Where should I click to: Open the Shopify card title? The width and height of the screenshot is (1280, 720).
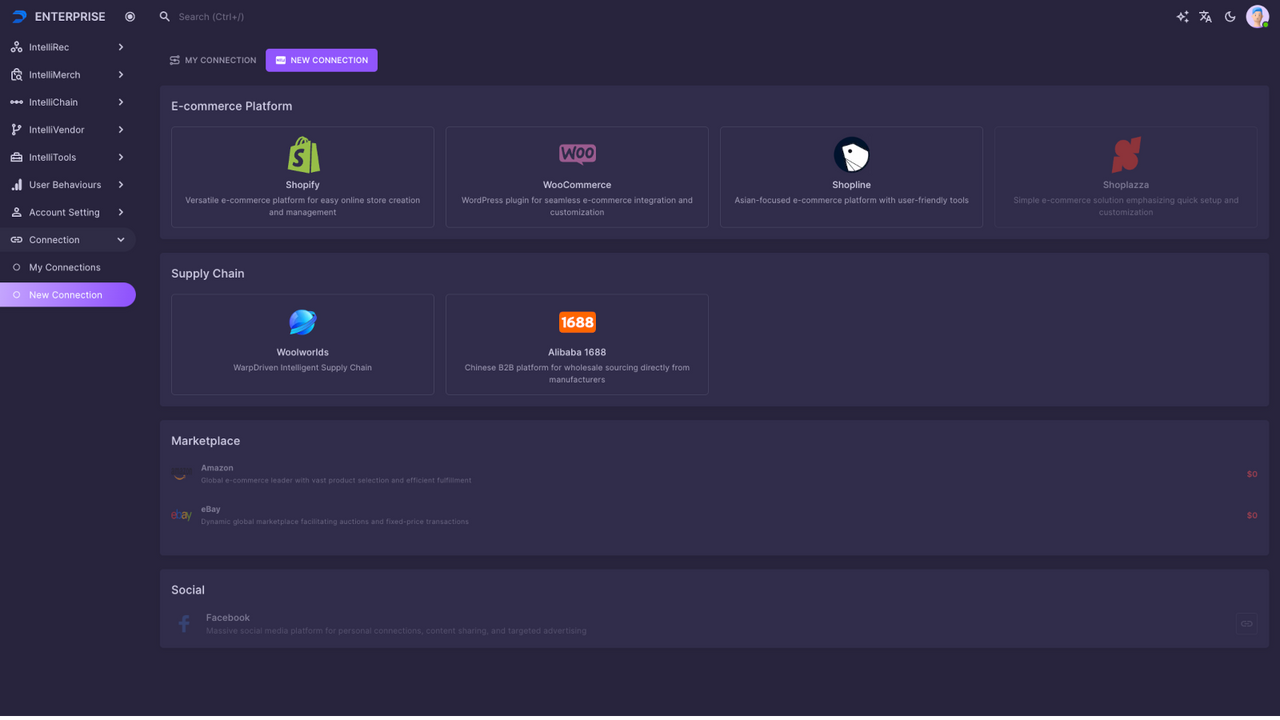303,185
